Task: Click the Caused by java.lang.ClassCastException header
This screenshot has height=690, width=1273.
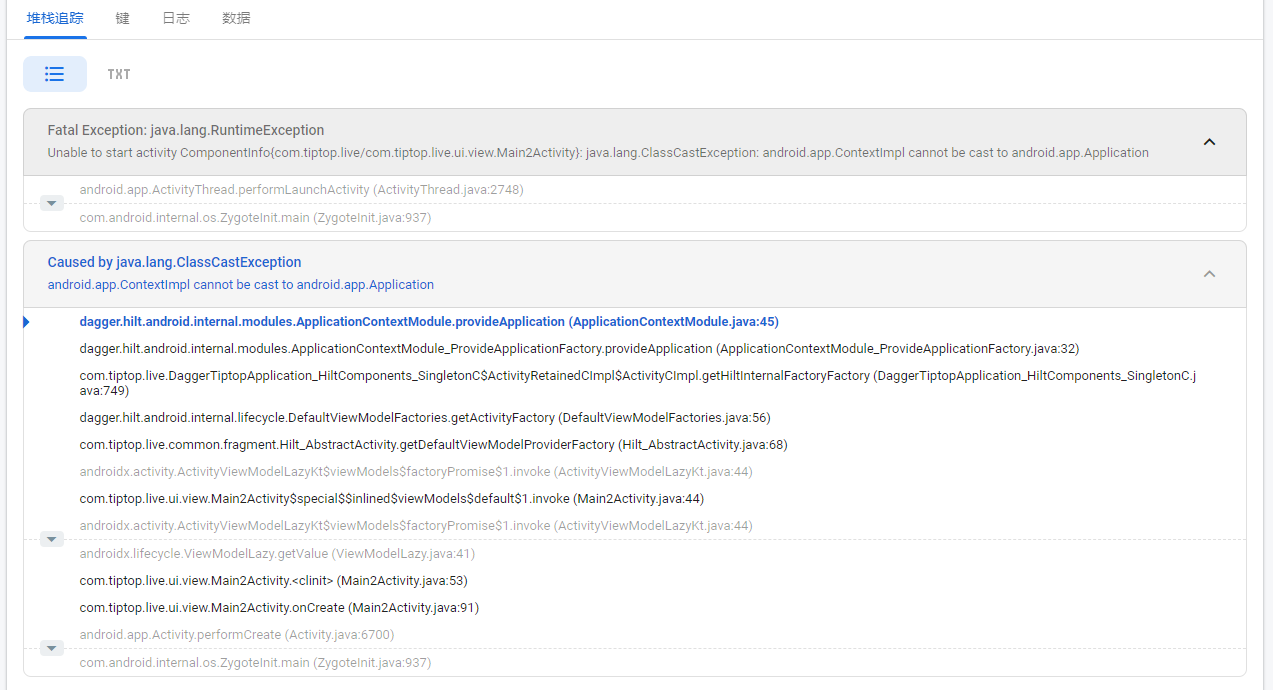Action: click(x=174, y=262)
